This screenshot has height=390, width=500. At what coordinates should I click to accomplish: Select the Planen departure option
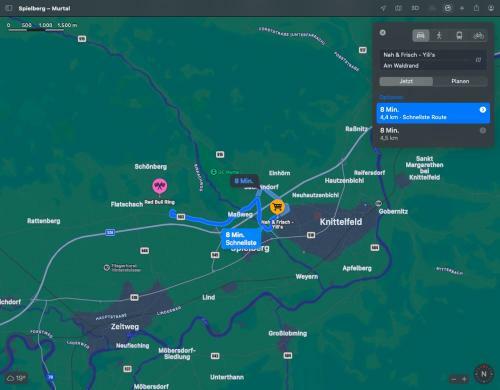pos(460,81)
